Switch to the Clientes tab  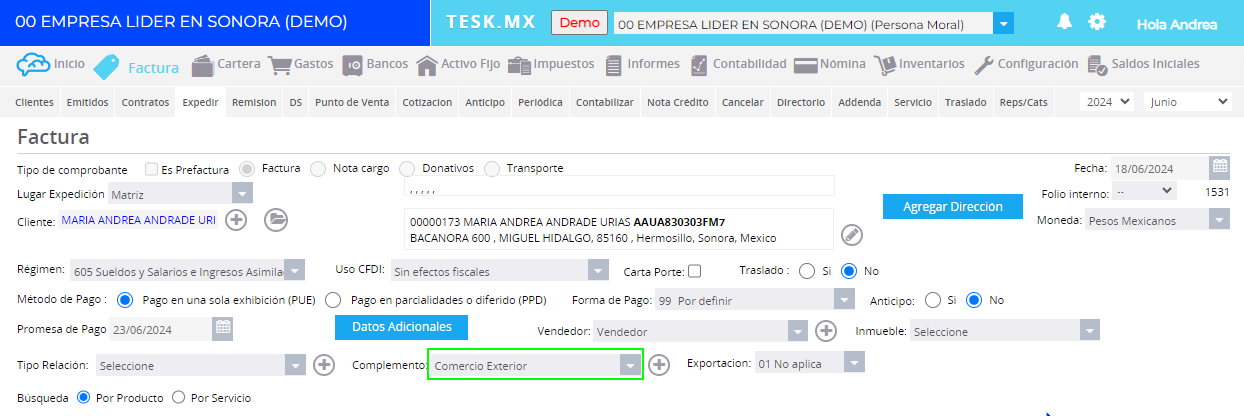[35, 102]
